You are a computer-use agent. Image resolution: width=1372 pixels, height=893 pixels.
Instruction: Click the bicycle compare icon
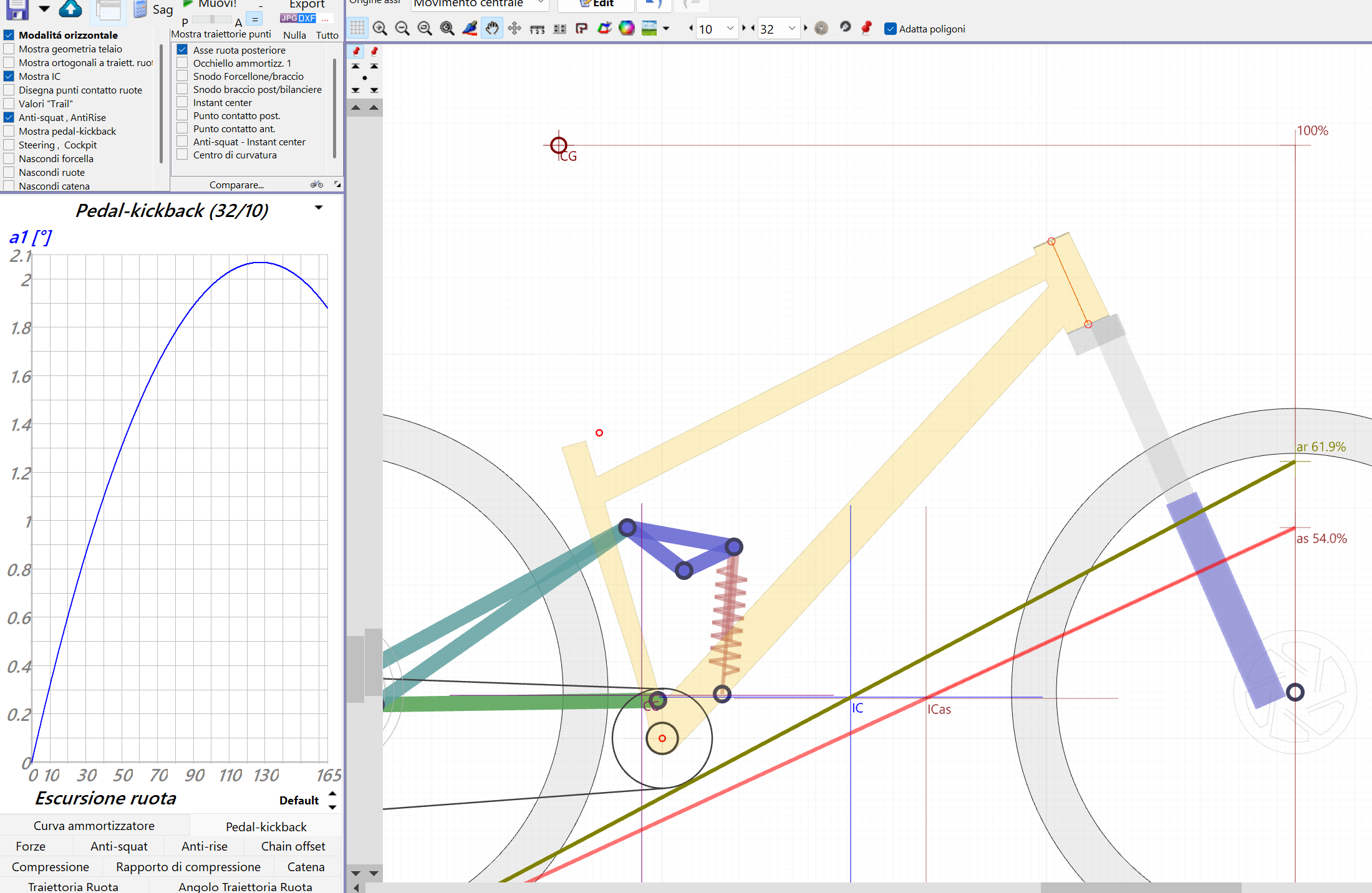pos(317,185)
